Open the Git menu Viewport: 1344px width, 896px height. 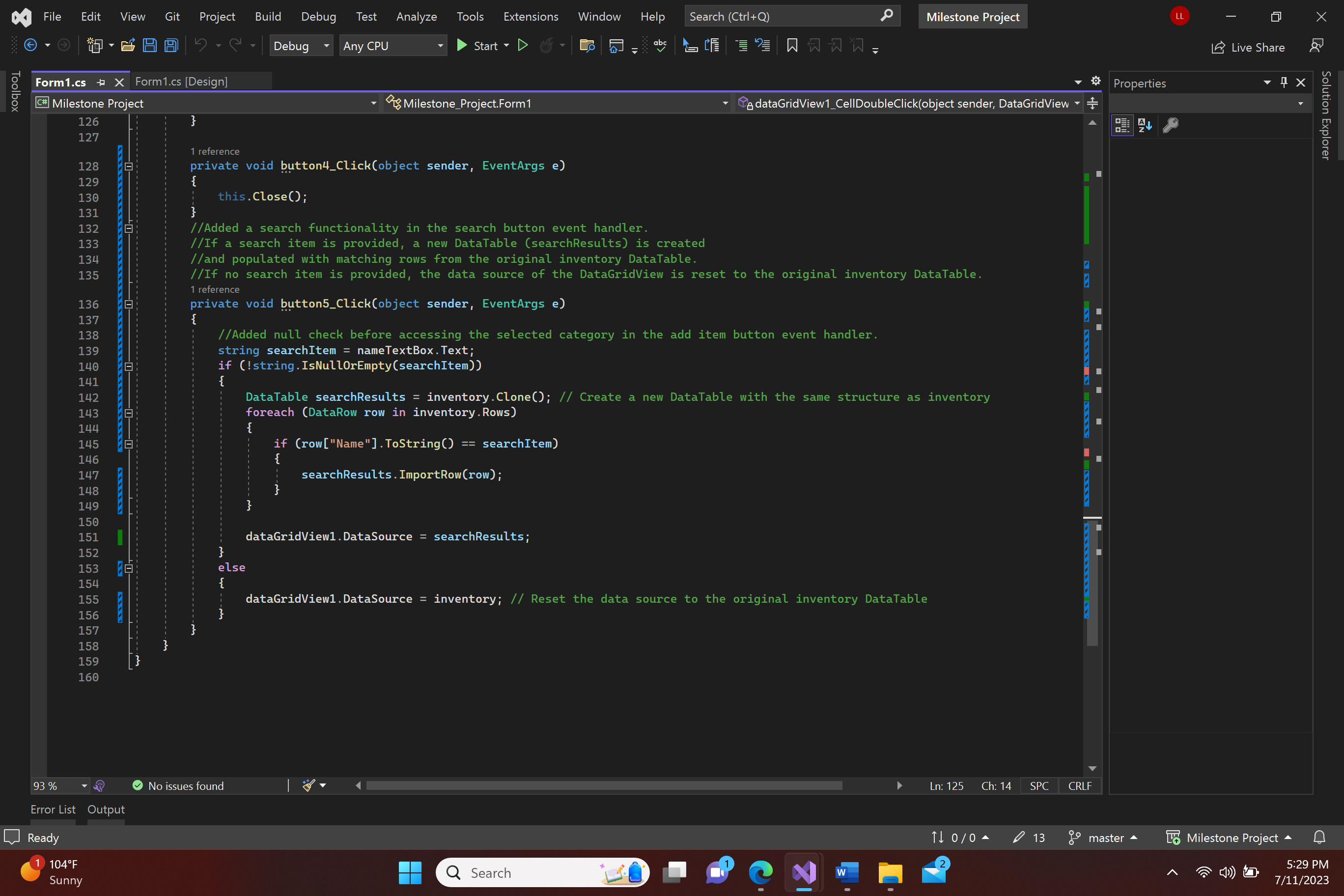[172, 17]
